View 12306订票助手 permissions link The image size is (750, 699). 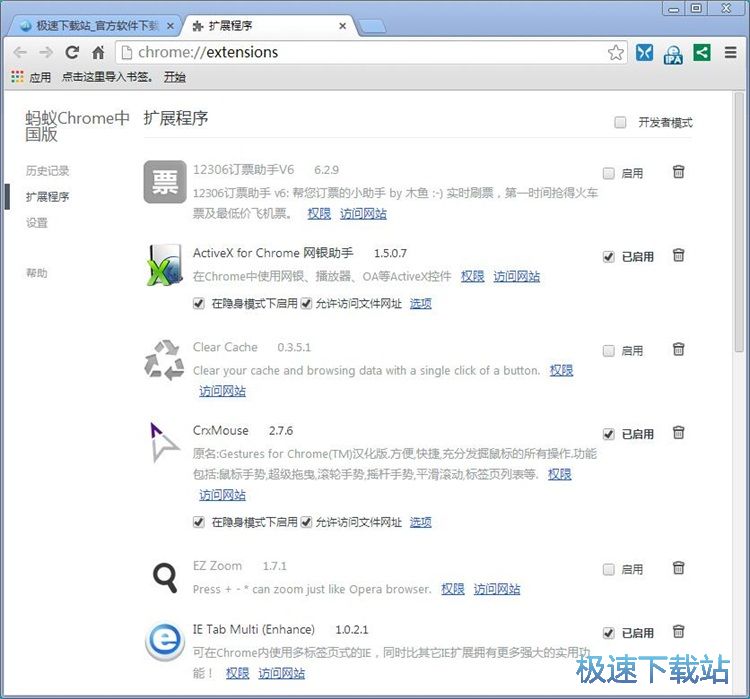[x=319, y=214]
